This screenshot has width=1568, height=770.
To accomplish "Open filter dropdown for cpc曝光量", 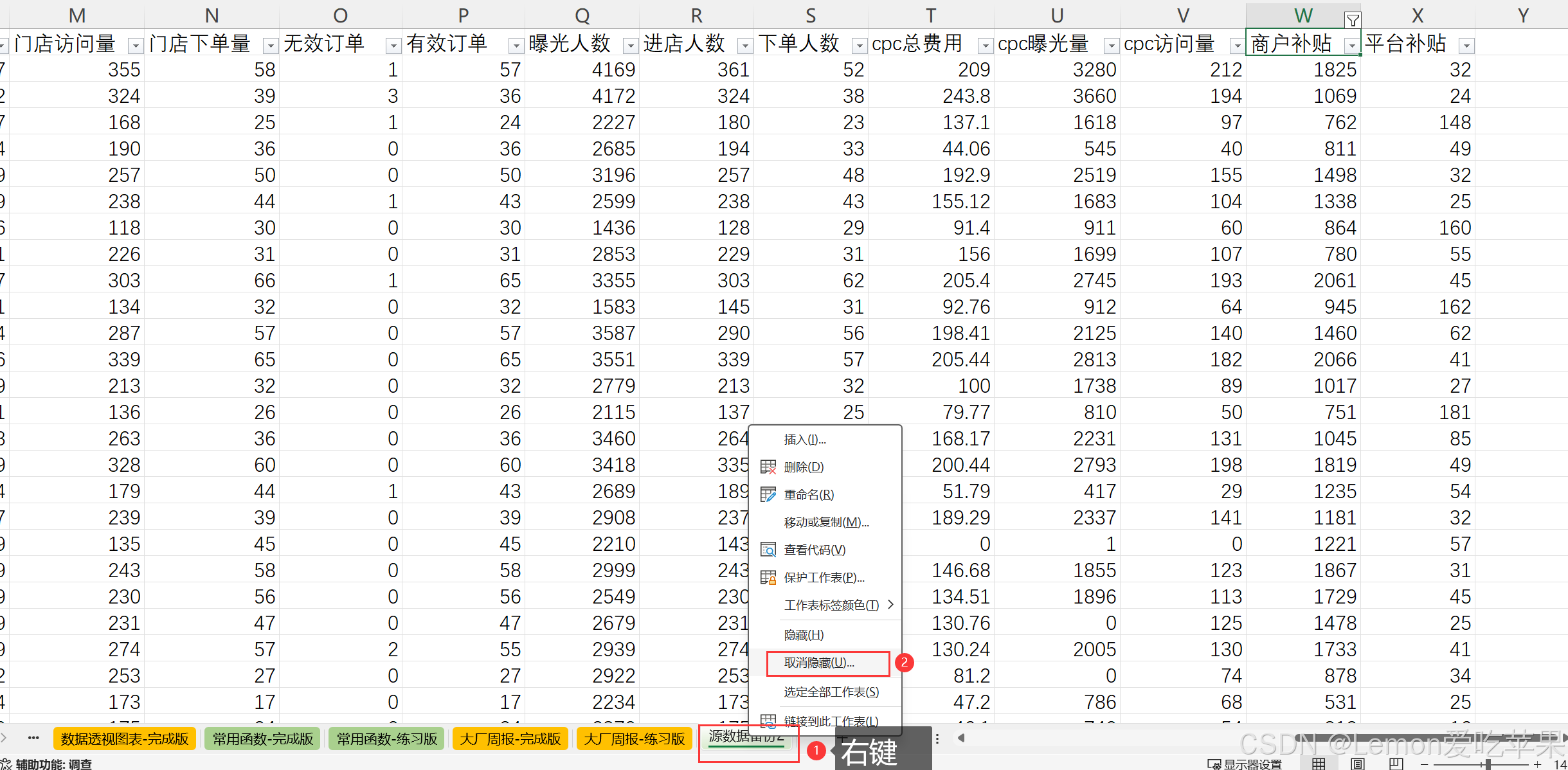I will (1111, 46).
